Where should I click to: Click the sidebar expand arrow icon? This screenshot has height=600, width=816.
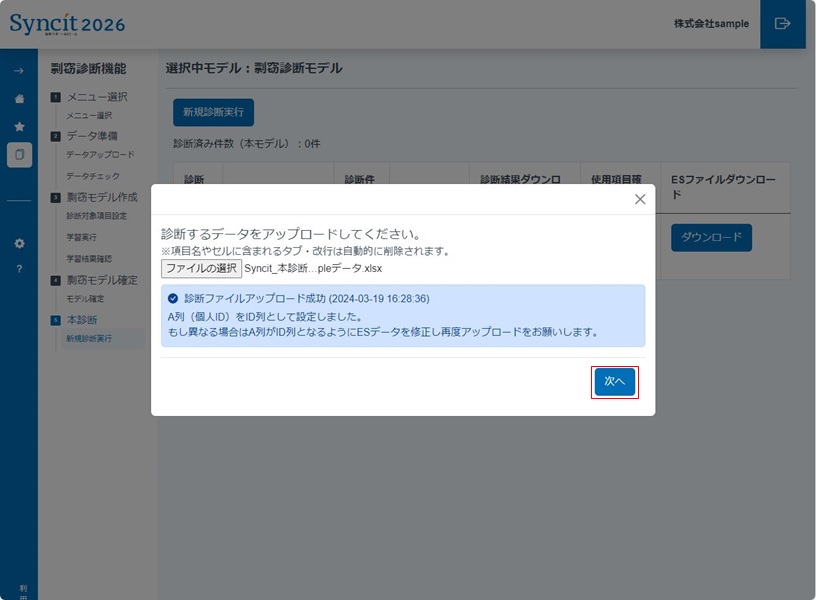(x=18, y=71)
